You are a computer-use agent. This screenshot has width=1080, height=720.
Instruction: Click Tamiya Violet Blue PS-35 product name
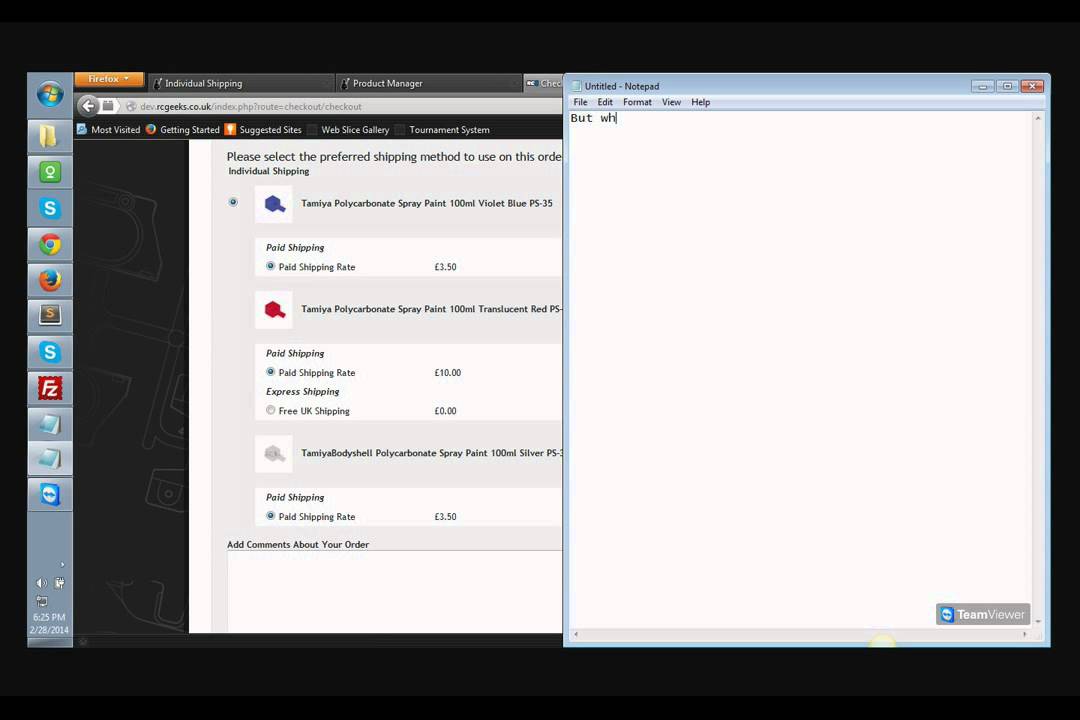426,203
